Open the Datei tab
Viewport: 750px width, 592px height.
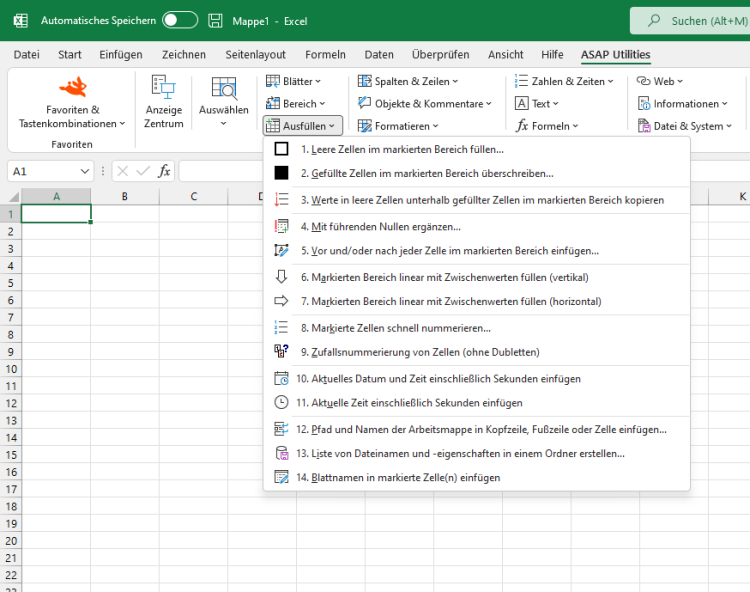[x=26, y=55]
